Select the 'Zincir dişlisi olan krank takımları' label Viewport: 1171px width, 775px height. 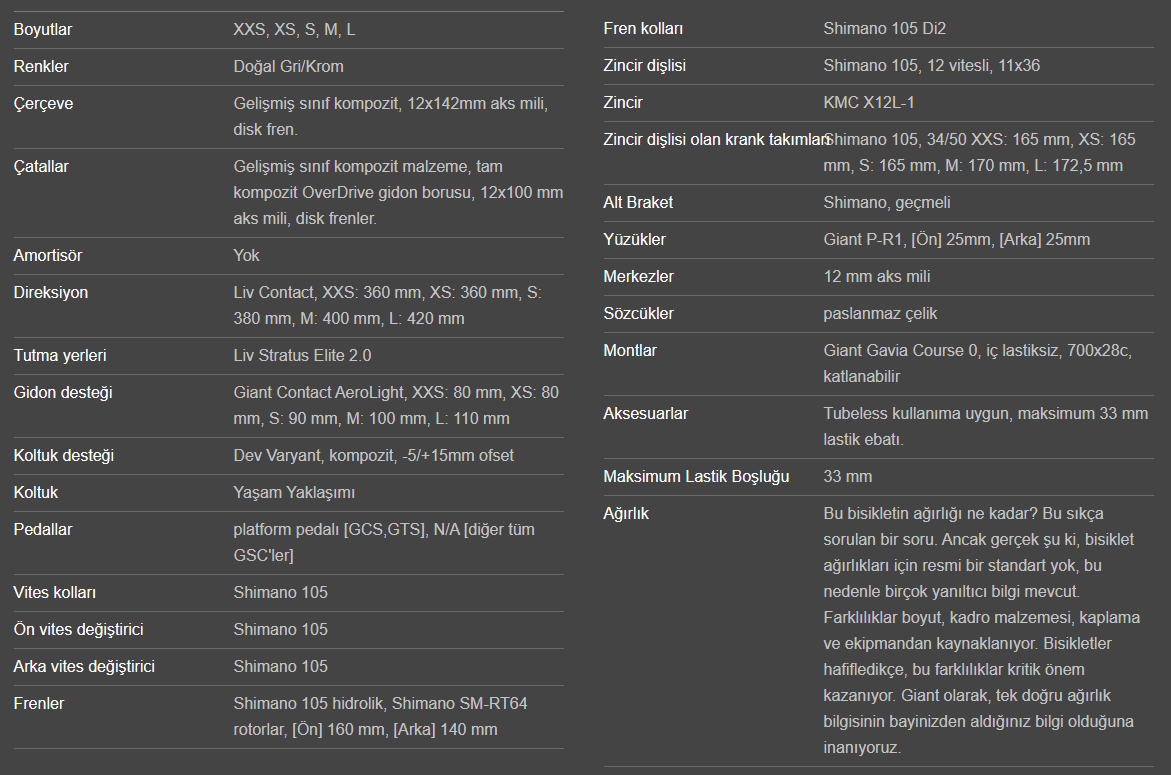[717, 140]
